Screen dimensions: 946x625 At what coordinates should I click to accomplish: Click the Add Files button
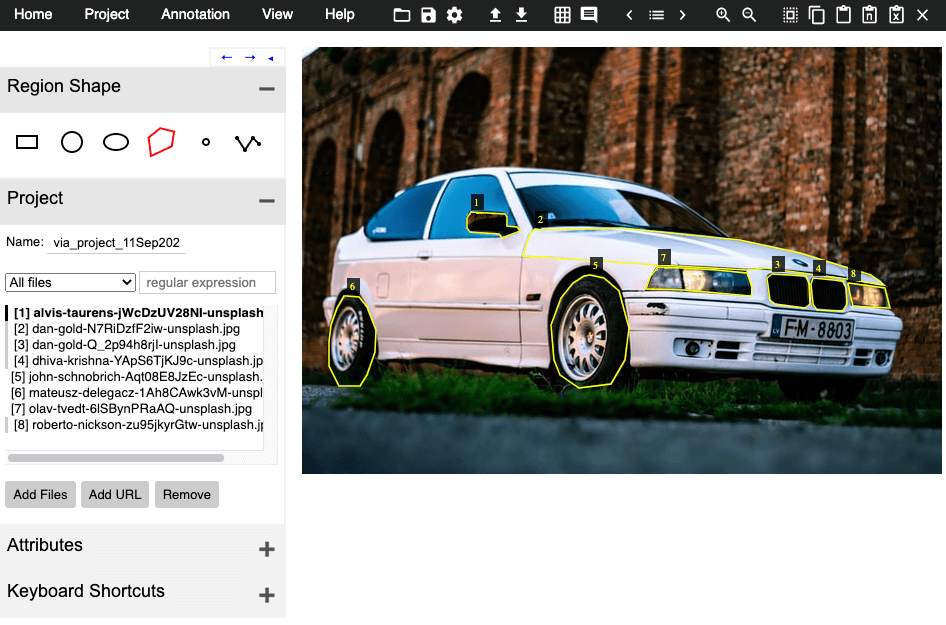[40, 495]
